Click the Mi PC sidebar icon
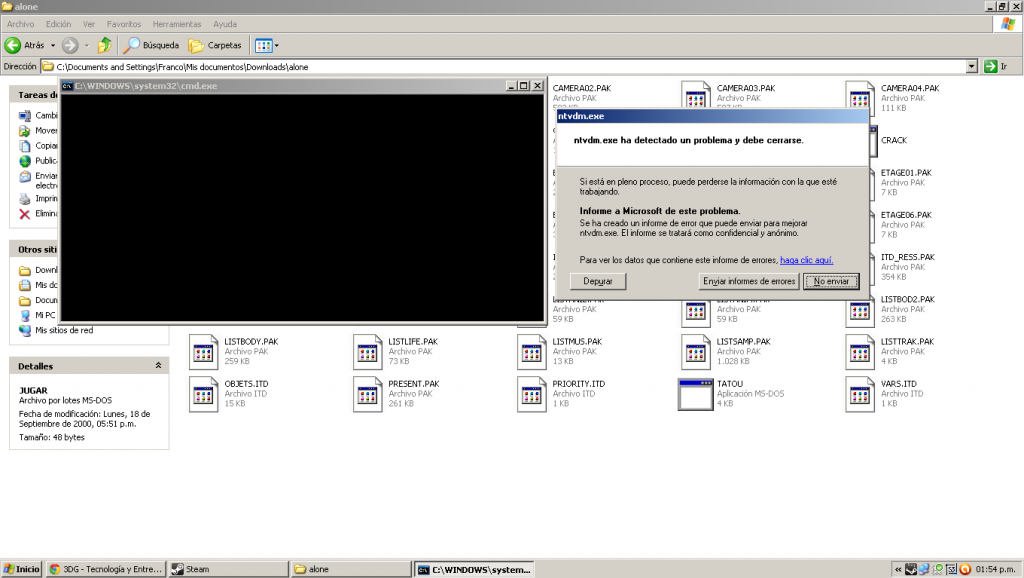This screenshot has width=1024, height=578. coord(25,315)
